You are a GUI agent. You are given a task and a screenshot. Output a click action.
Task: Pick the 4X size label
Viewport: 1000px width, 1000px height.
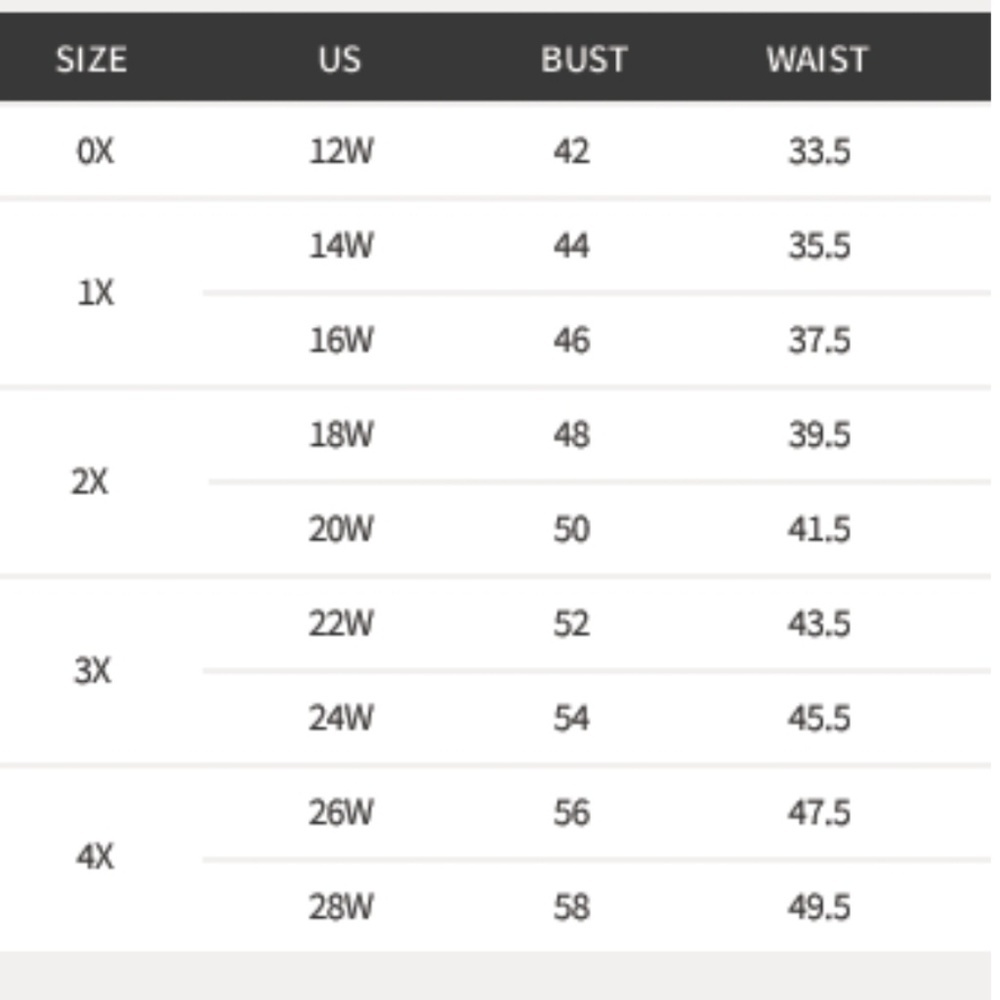point(95,858)
